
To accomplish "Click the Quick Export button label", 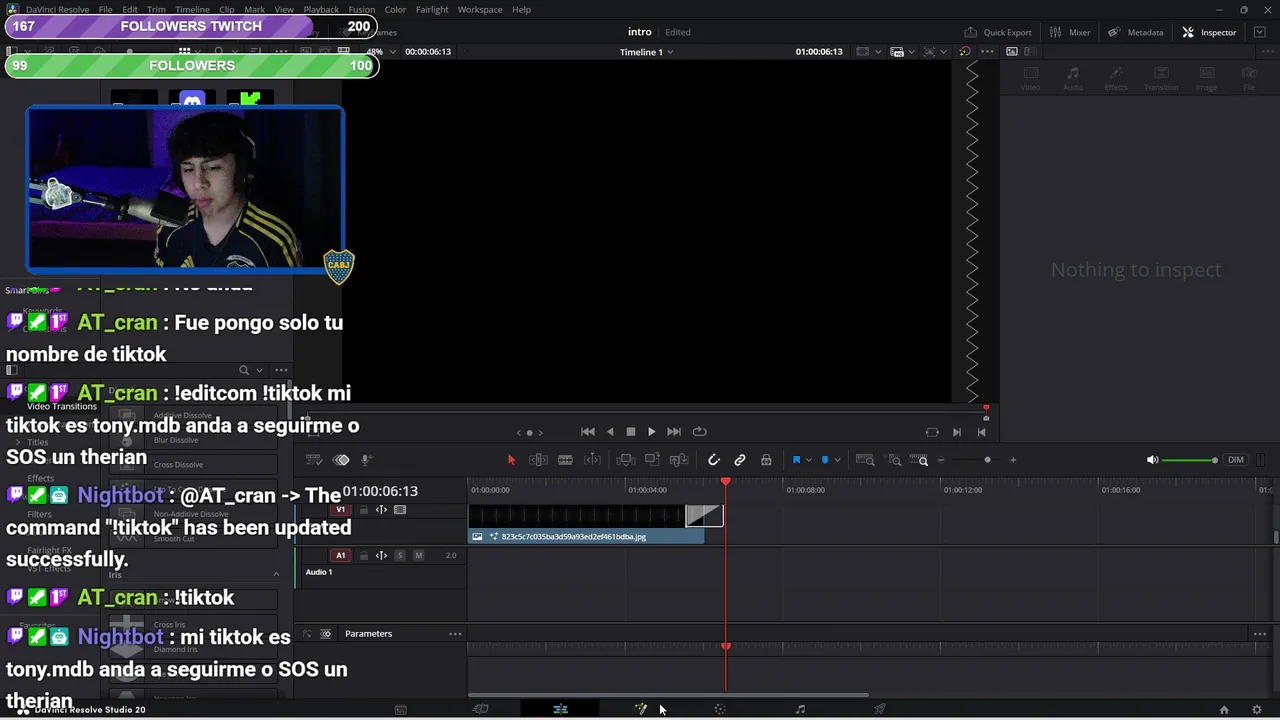I will pyautogui.click(x=1007, y=32).
